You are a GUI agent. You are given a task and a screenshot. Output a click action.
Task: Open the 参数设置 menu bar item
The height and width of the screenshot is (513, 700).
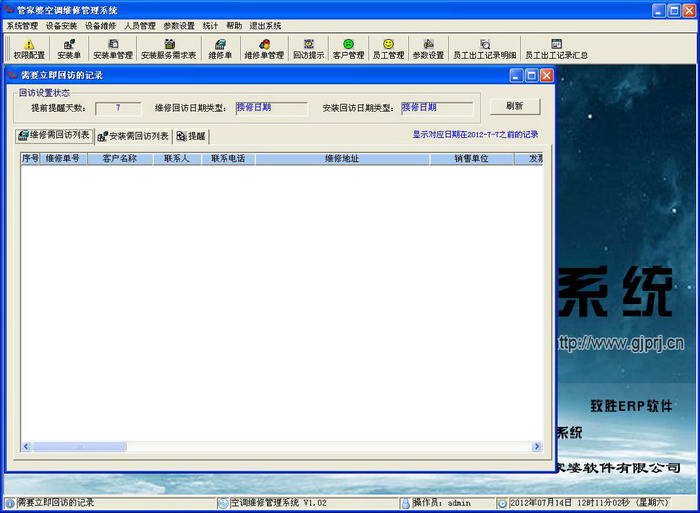pos(179,26)
